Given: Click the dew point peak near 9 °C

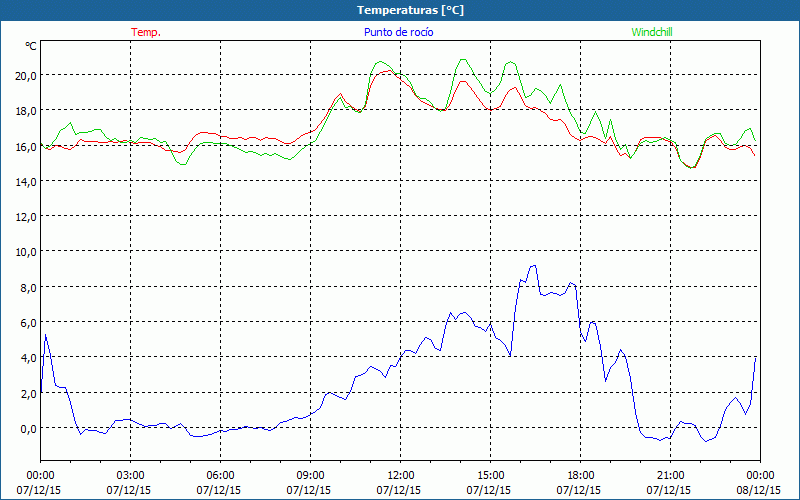Looking at the screenshot, I should tap(533, 265).
